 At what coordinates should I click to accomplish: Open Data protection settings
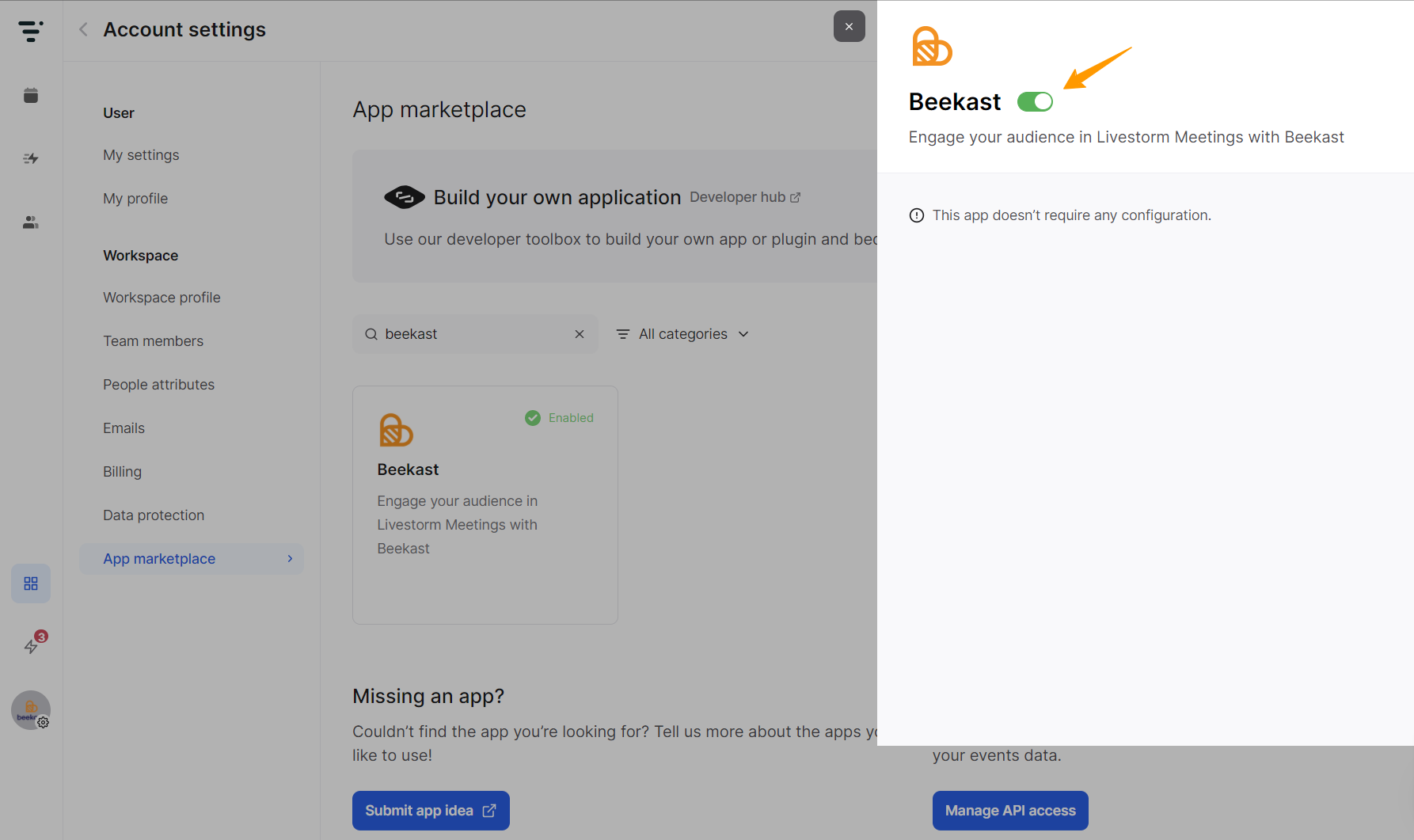pyautogui.click(x=154, y=515)
